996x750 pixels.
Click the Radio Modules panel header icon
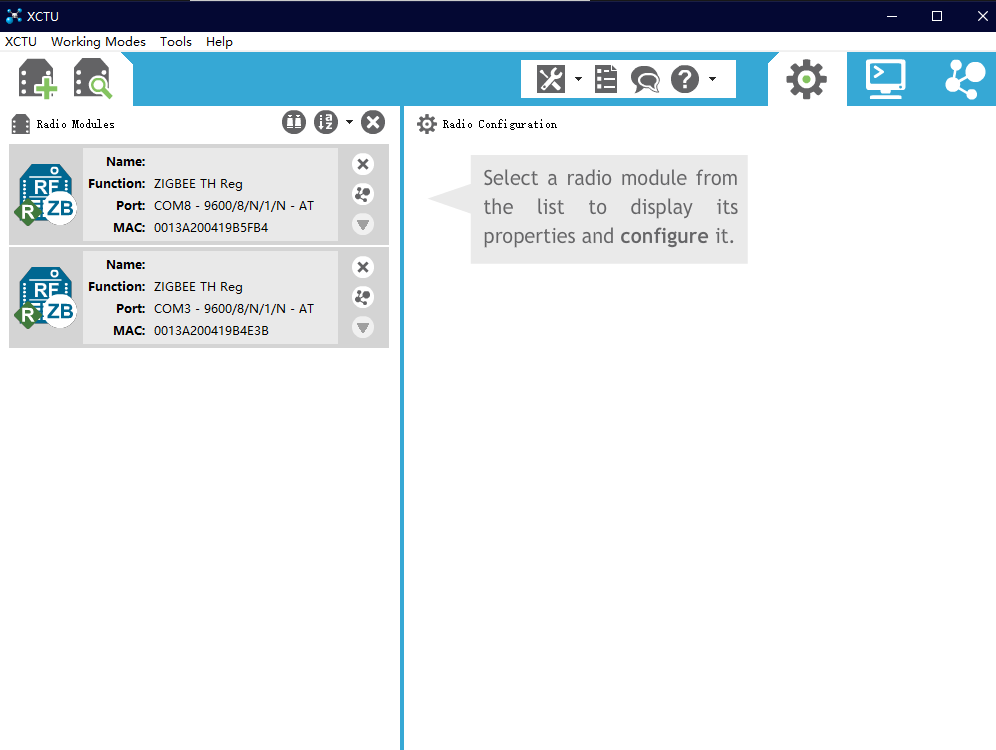[20, 124]
